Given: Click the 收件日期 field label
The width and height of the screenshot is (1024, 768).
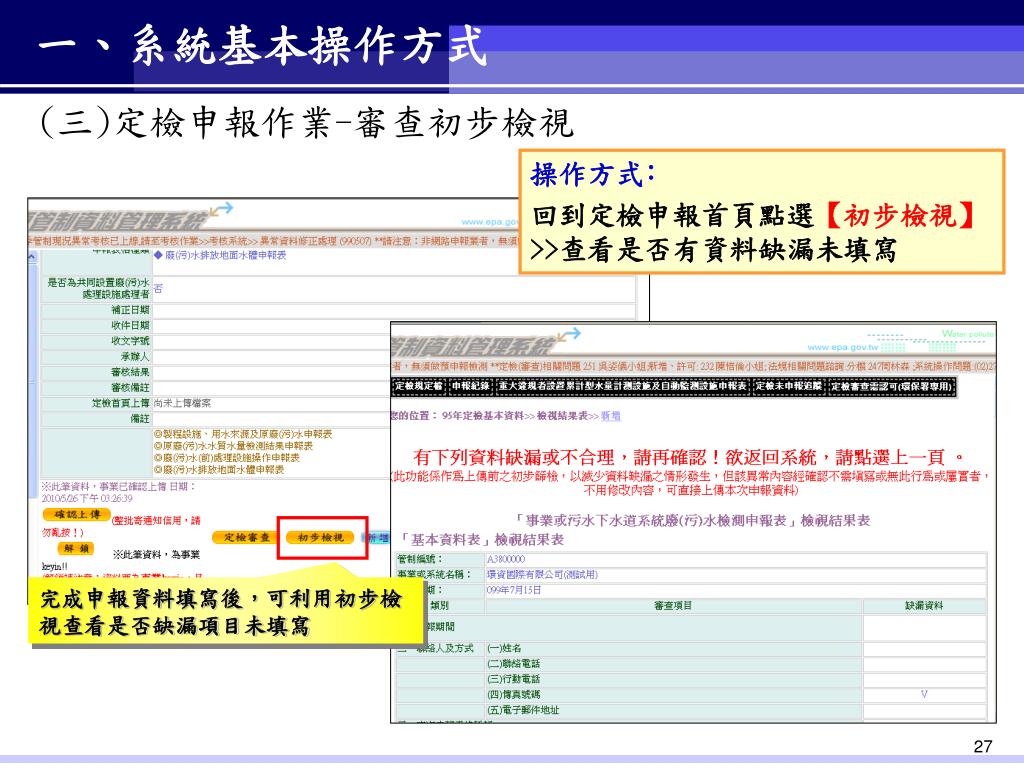Looking at the screenshot, I should click(x=130, y=325).
